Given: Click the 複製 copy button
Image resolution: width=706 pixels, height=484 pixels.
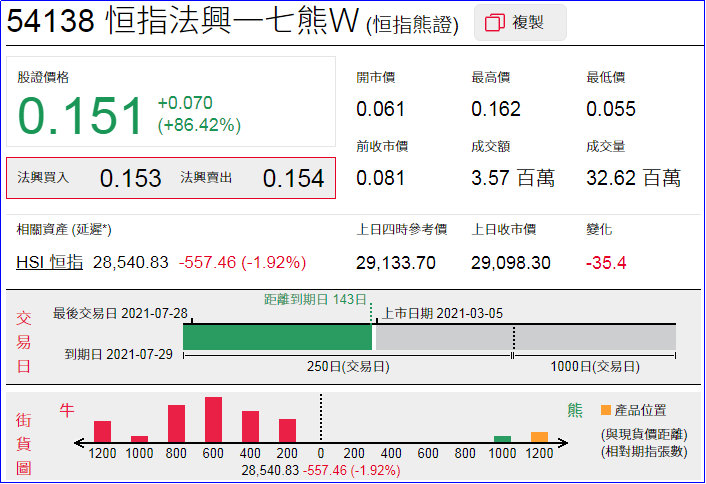Looking at the screenshot, I should [x=520, y=23].
